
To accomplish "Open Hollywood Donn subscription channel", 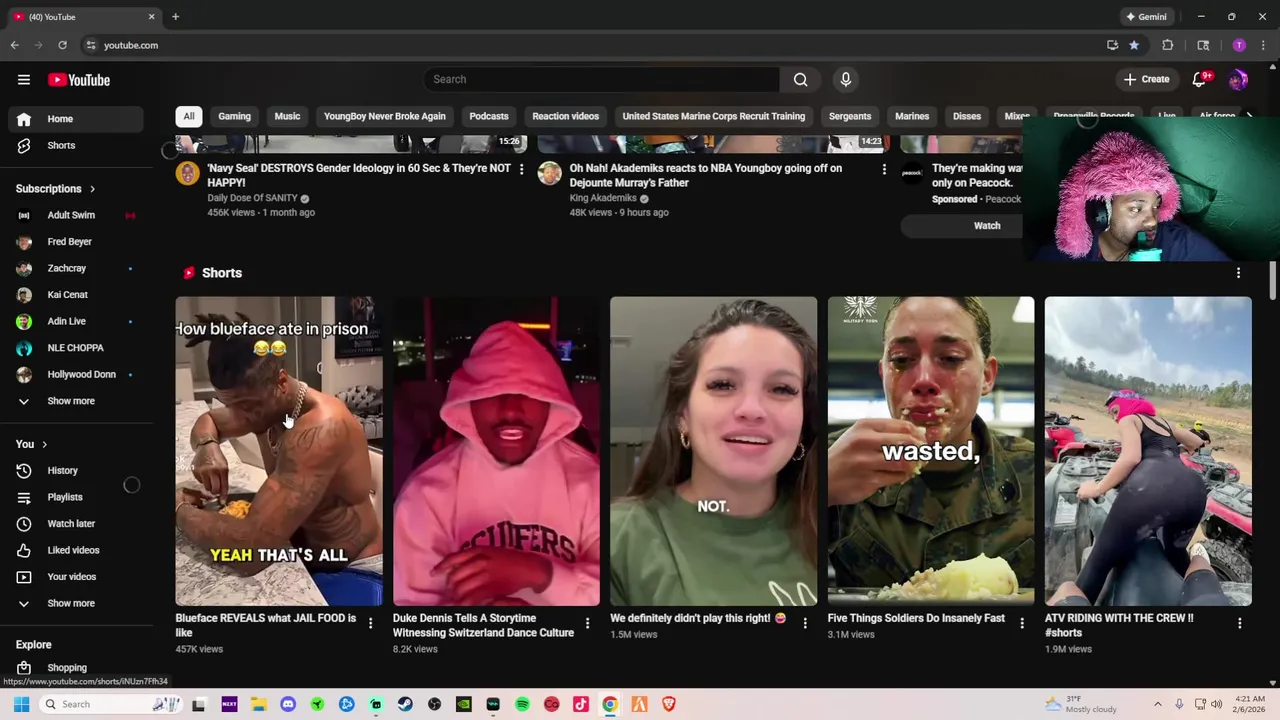I will point(76,374).
